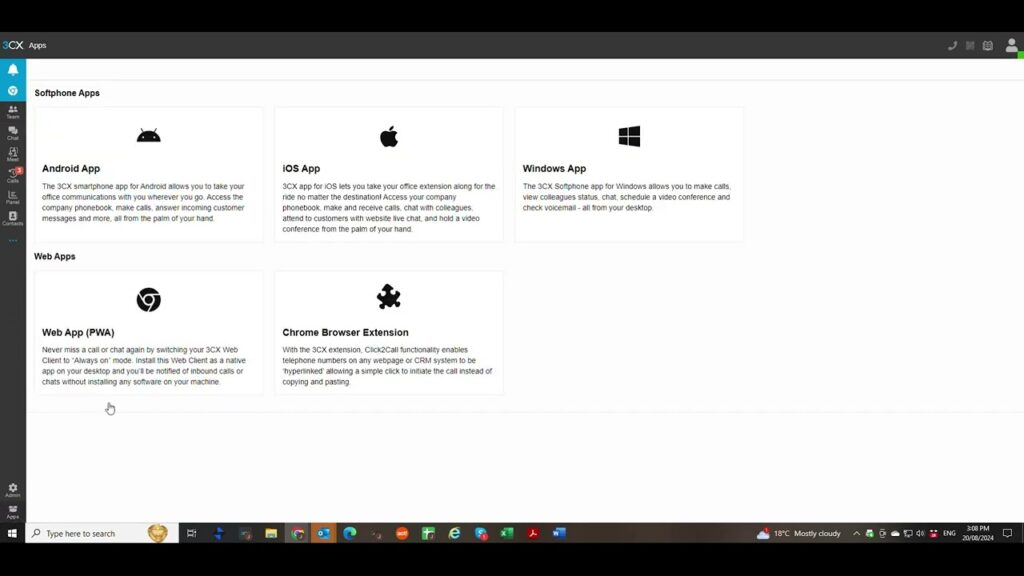Click the dialer phone icon in header

pyautogui.click(x=952, y=45)
